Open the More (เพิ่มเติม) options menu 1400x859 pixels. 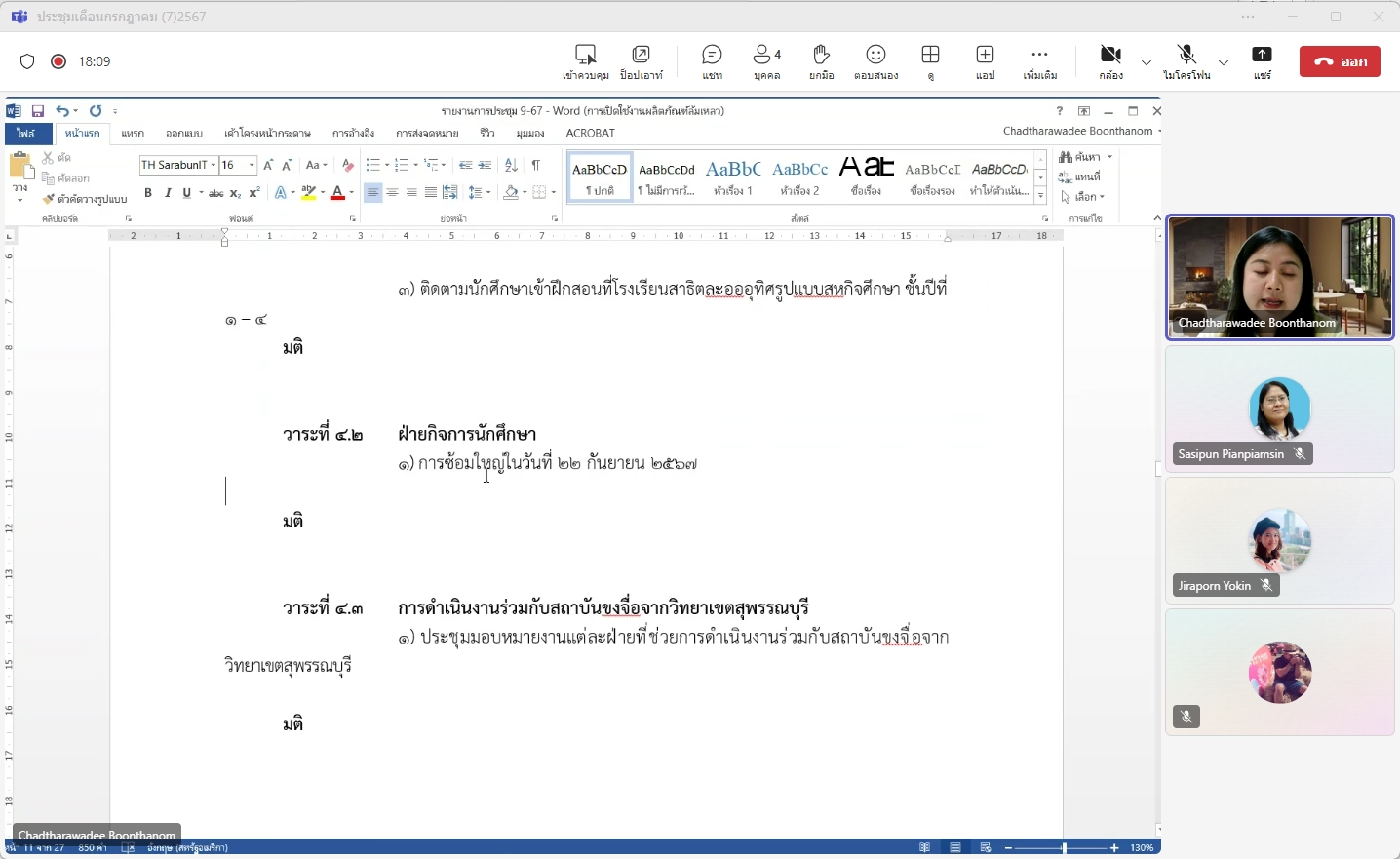tap(1040, 61)
